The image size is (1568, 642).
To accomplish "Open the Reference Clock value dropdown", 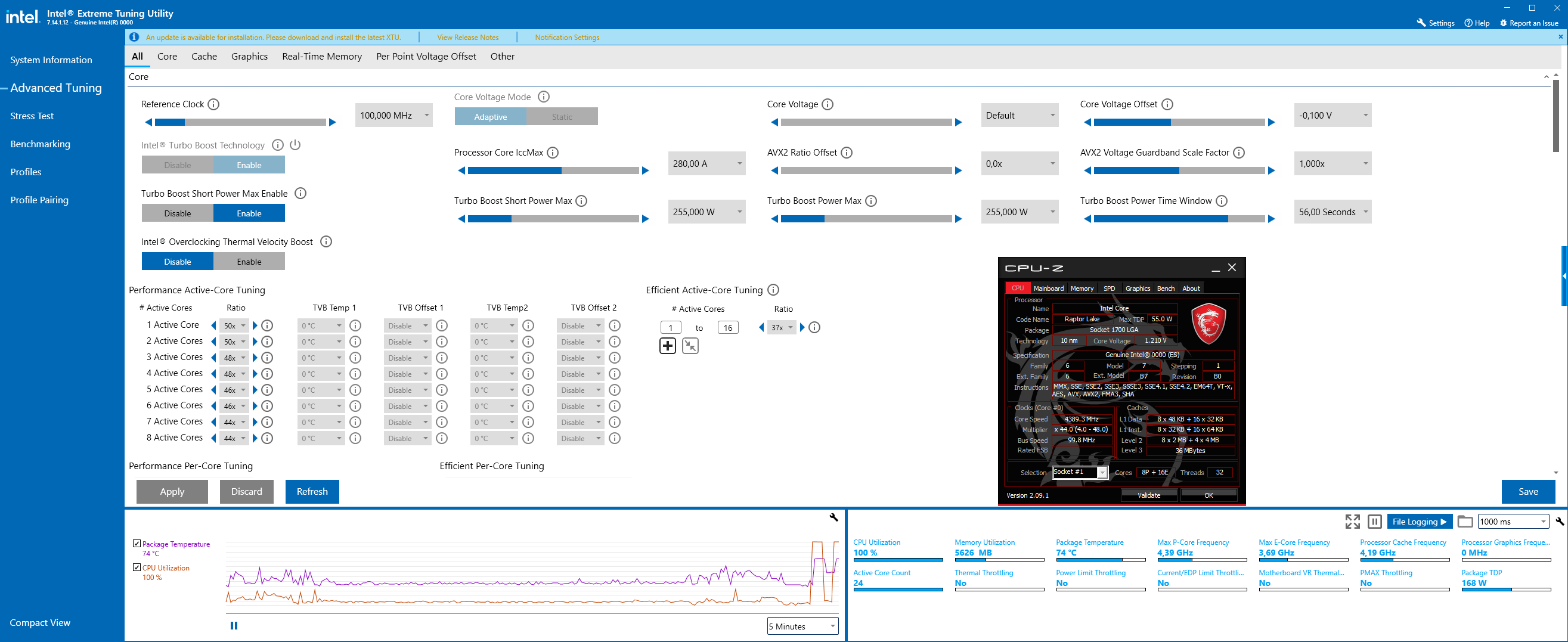I will point(394,115).
